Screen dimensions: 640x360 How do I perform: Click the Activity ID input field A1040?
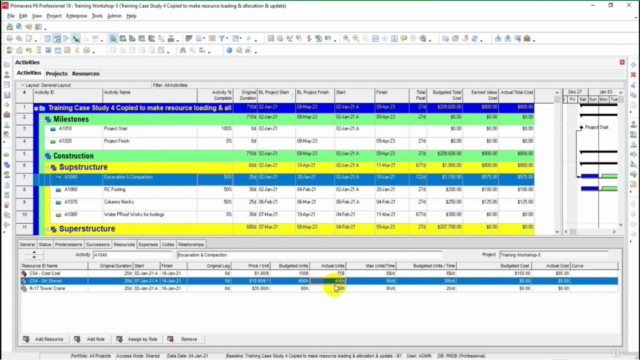point(133,255)
